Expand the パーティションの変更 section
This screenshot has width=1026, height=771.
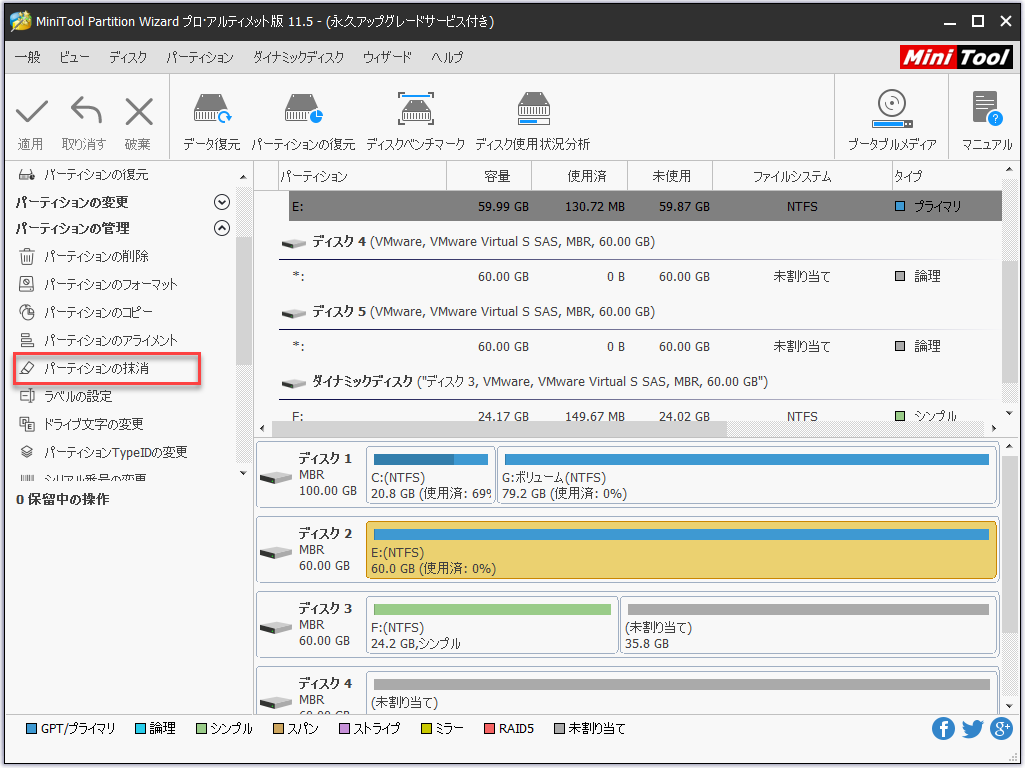coord(222,201)
